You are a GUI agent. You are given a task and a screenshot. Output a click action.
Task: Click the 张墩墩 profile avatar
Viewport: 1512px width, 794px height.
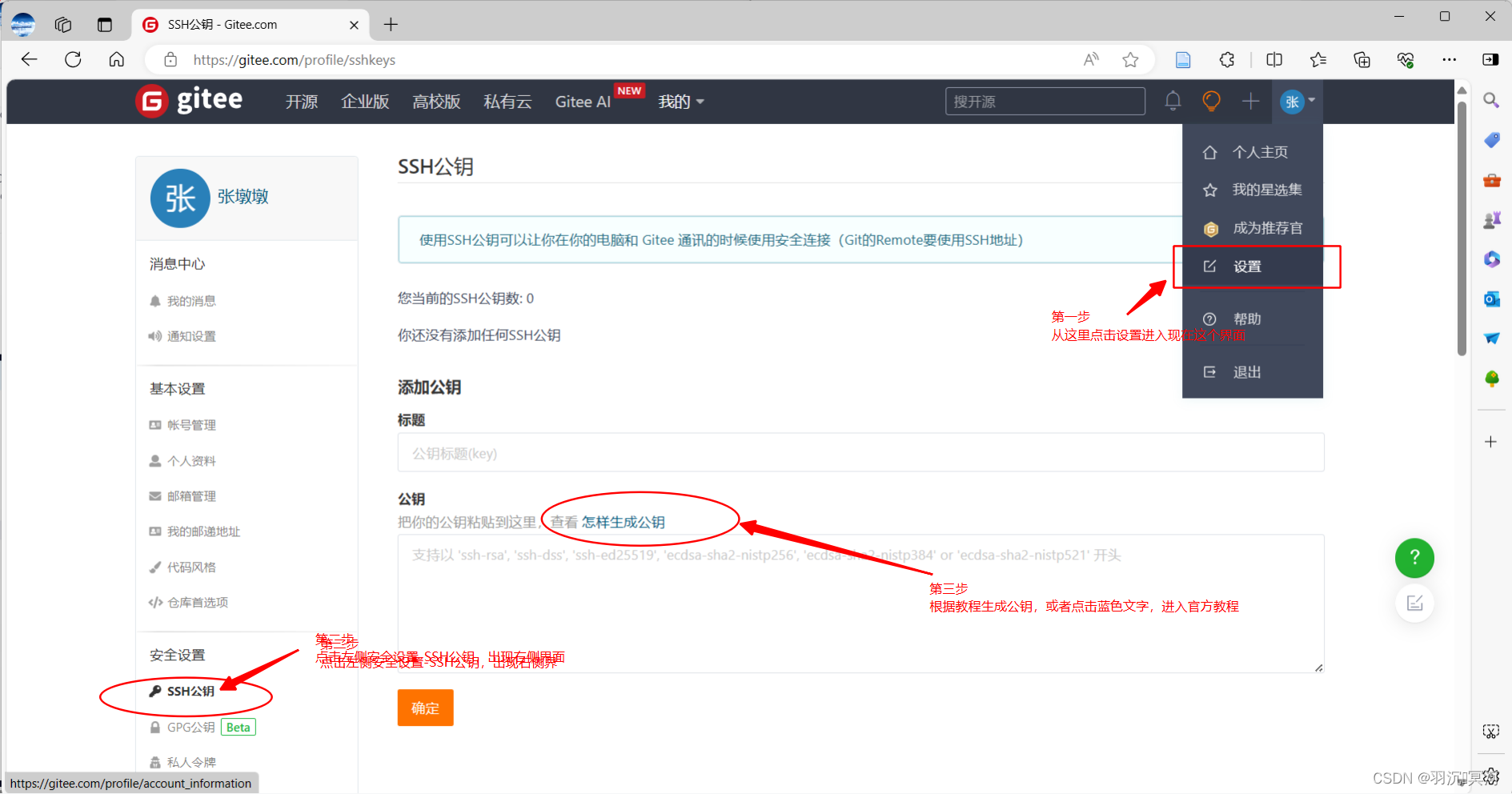coord(180,198)
